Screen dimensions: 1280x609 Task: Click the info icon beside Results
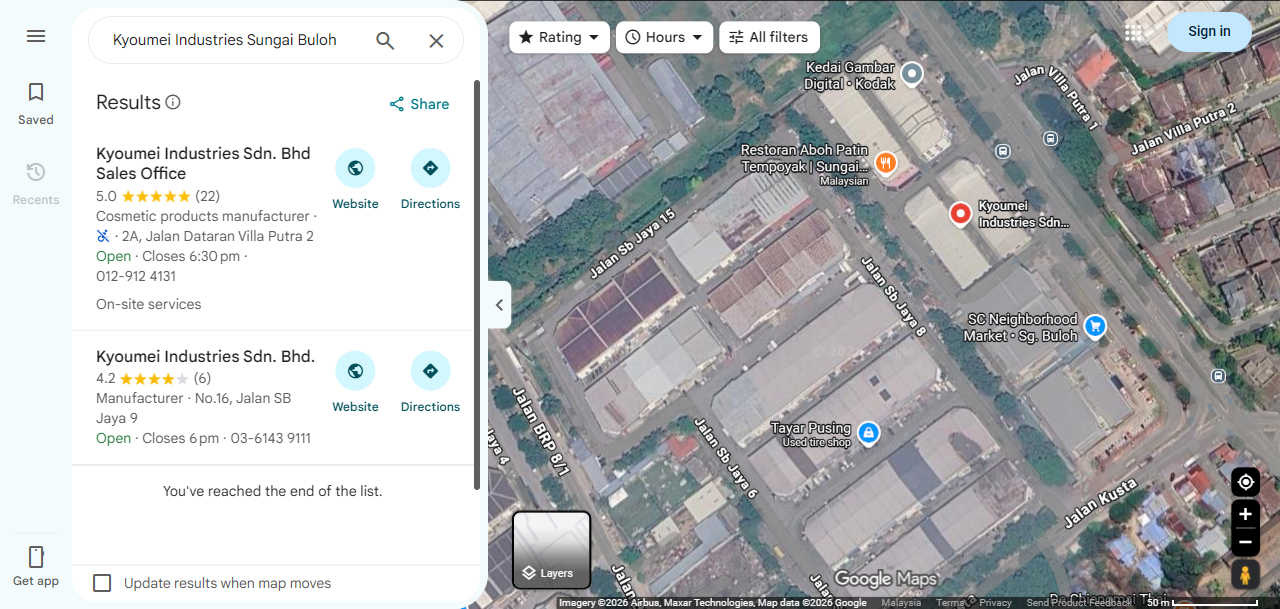coord(173,102)
